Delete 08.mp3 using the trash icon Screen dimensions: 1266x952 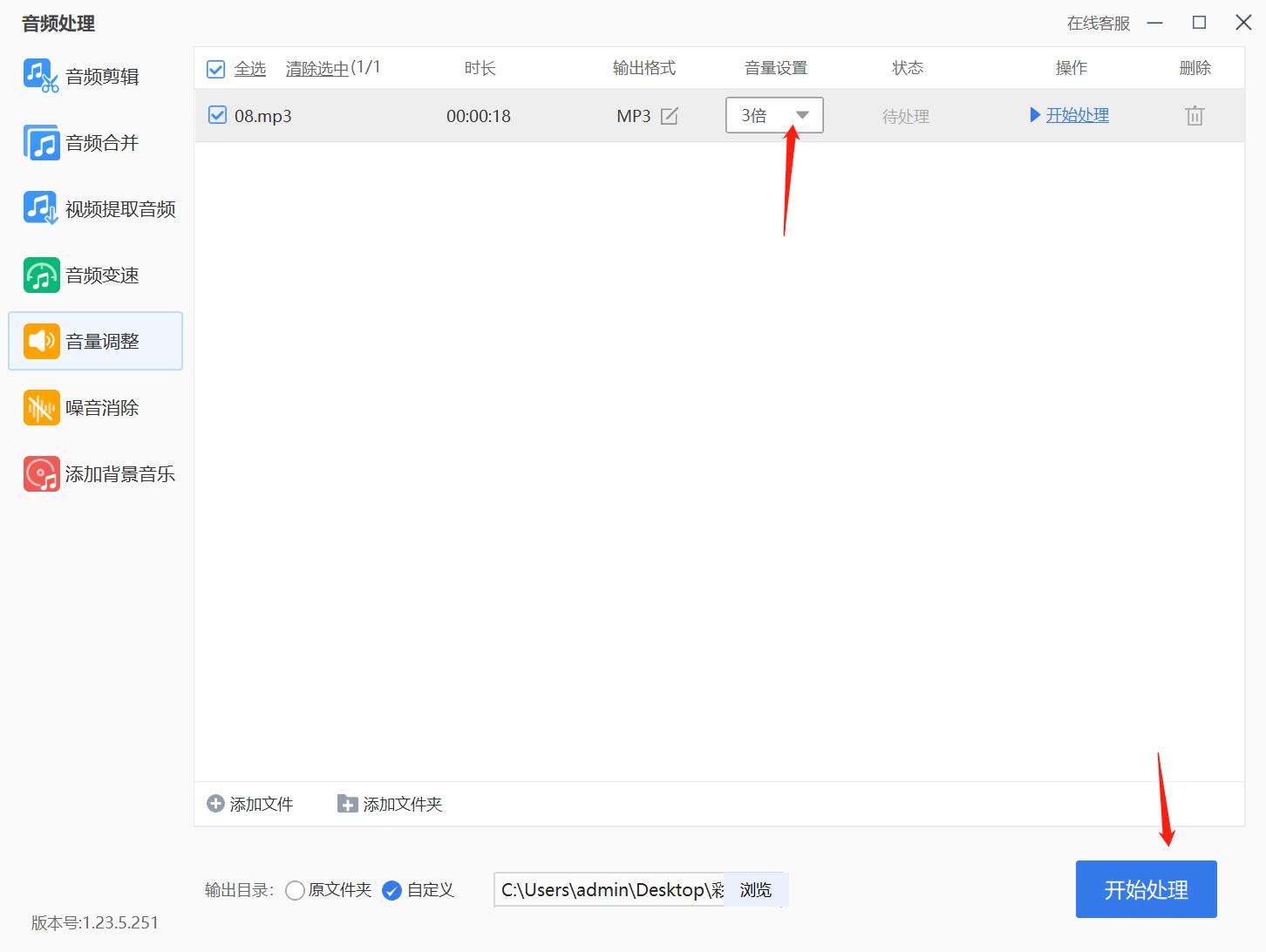pos(1195,115)
